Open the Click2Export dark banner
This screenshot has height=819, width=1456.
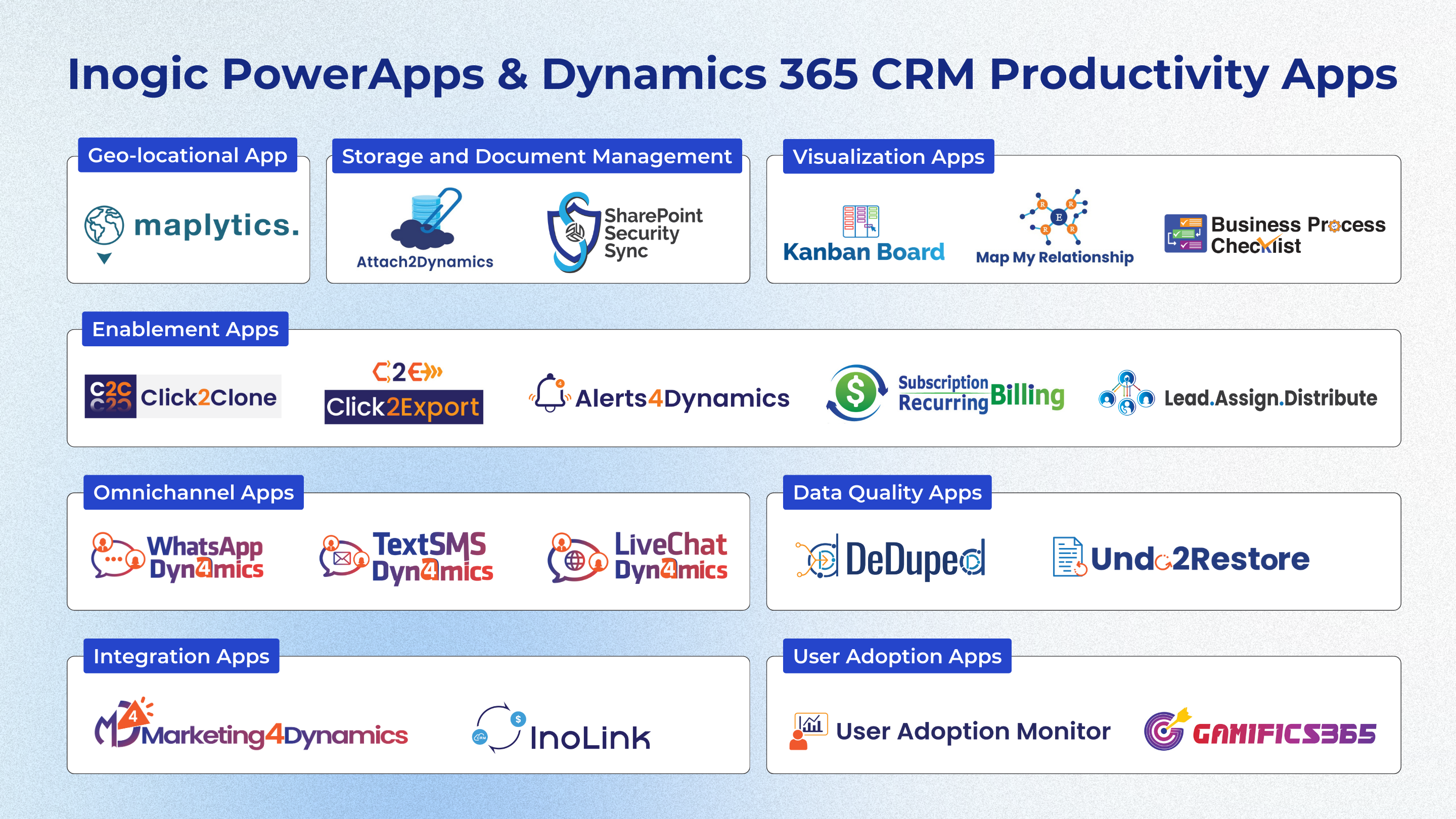coord(403,407)
